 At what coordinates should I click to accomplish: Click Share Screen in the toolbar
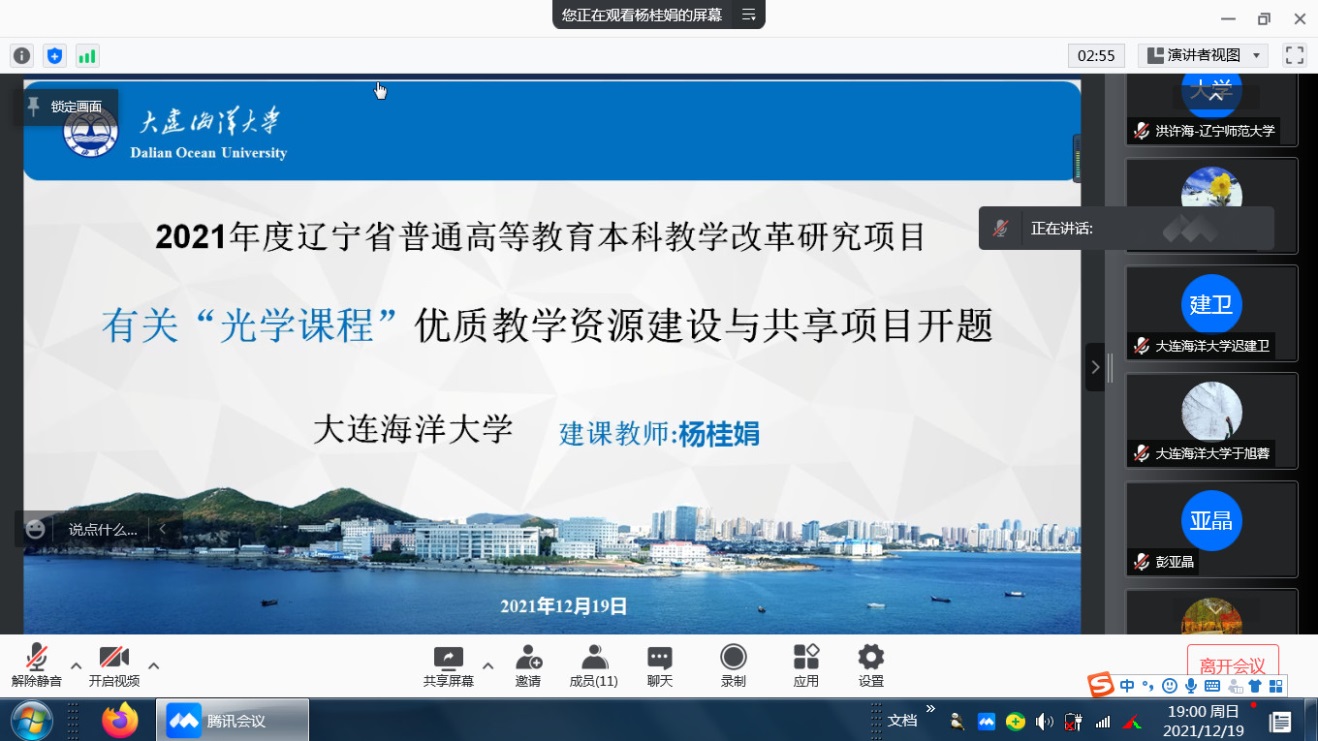448,666
